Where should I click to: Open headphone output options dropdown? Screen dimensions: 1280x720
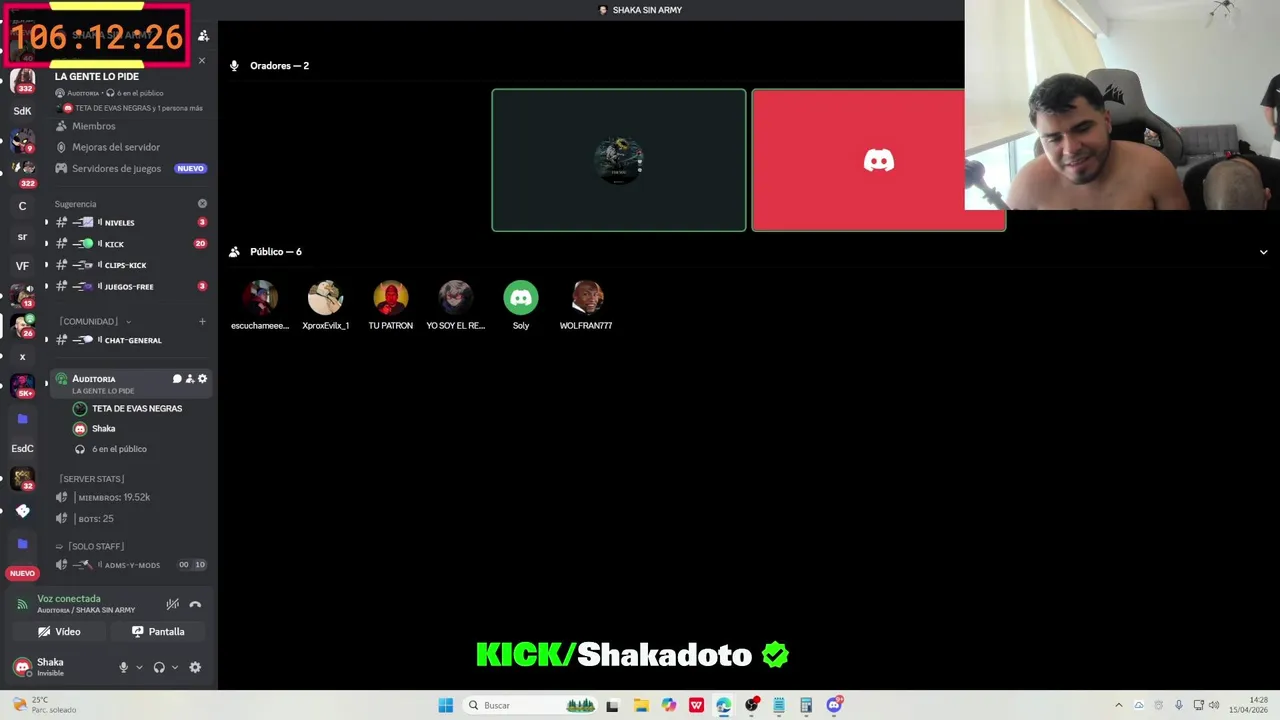174,667
